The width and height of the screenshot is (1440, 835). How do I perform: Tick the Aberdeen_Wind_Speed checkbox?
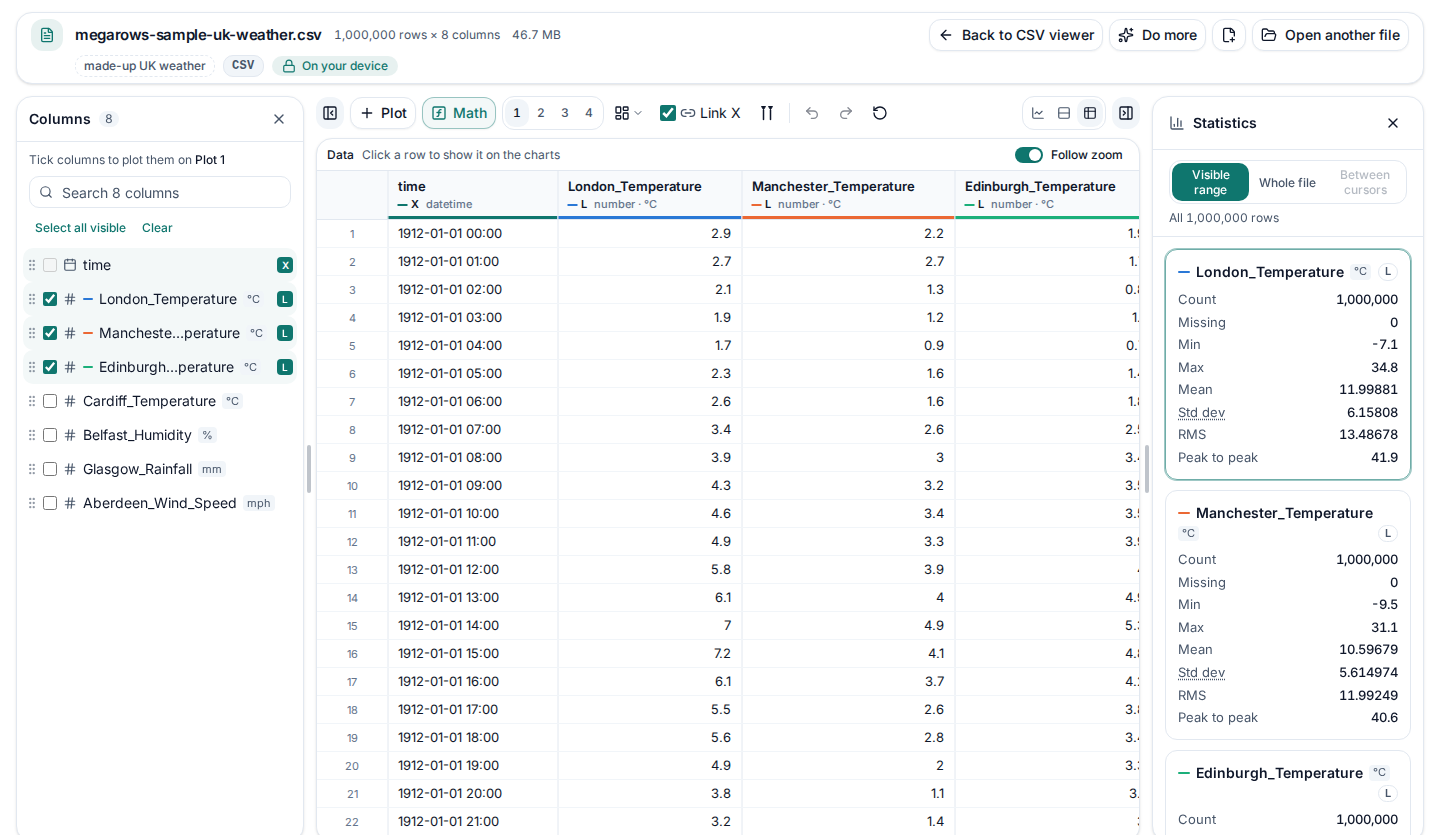point(50,503)
